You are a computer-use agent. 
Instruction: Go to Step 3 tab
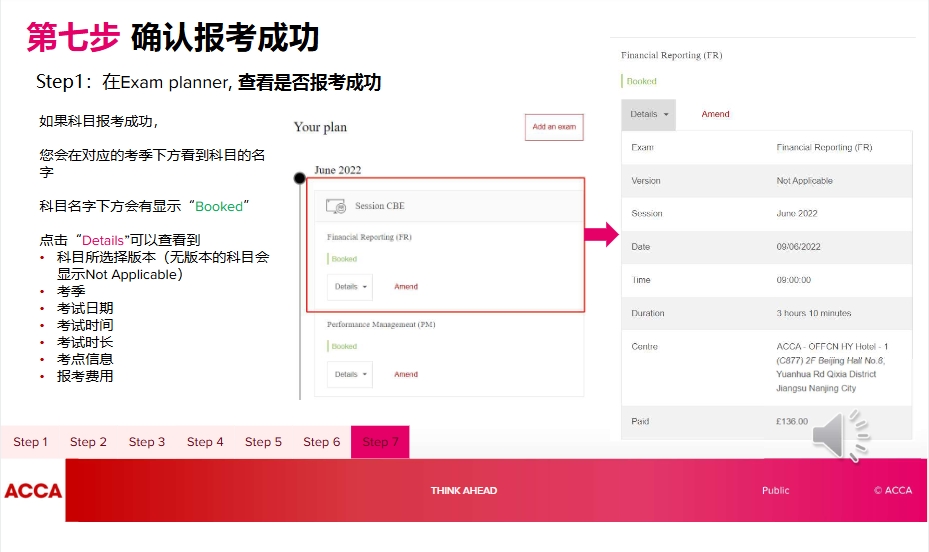click(x=147, y=442)
